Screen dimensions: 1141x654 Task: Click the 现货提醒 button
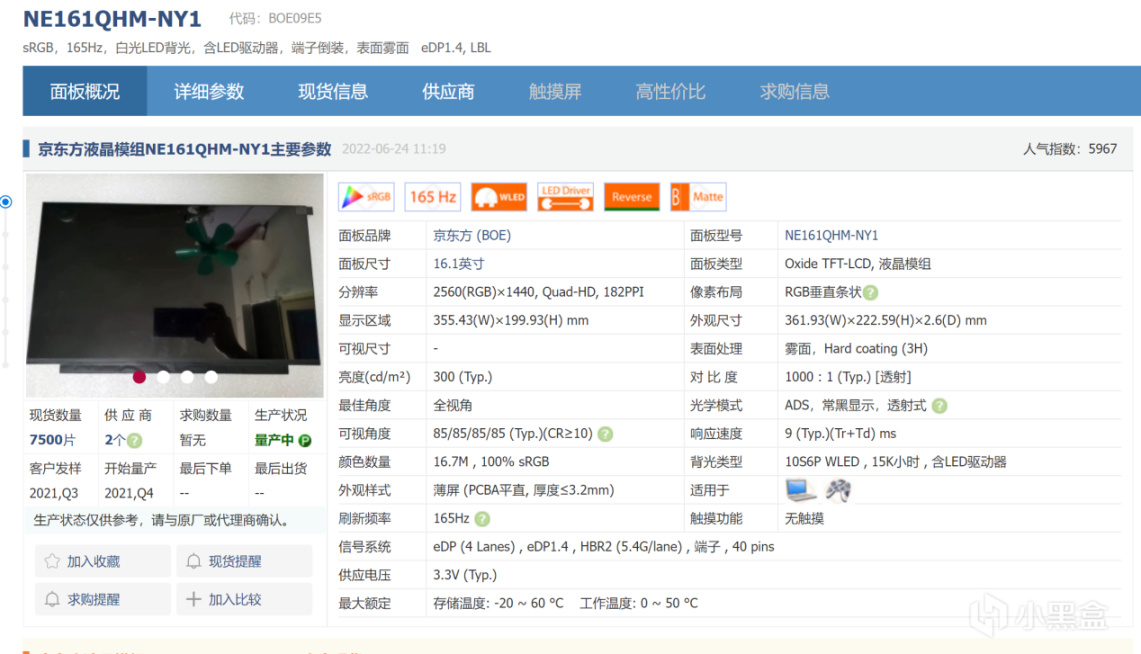click(244, 561)
